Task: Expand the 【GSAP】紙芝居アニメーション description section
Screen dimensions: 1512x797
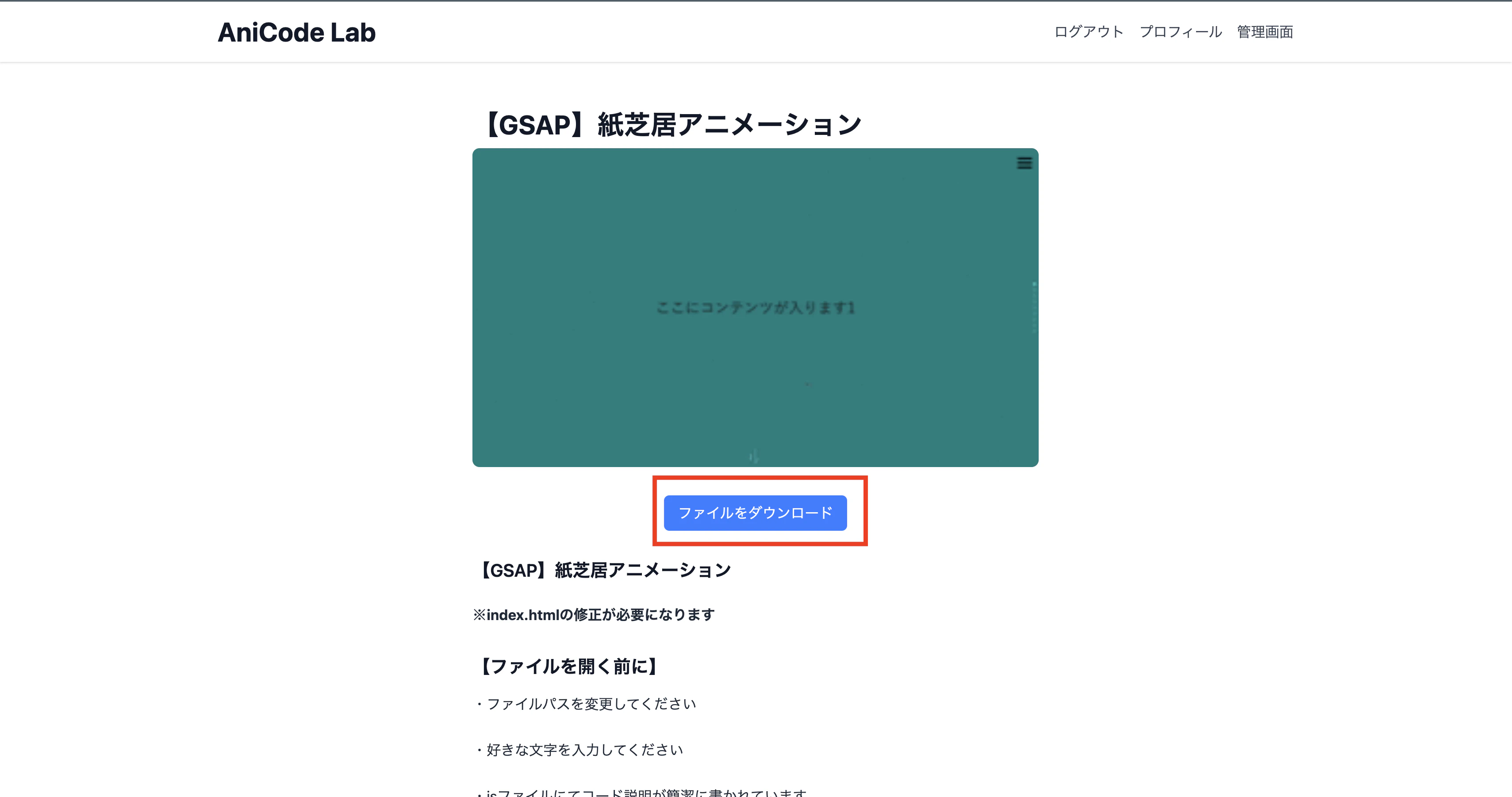Action: point(605,569)
